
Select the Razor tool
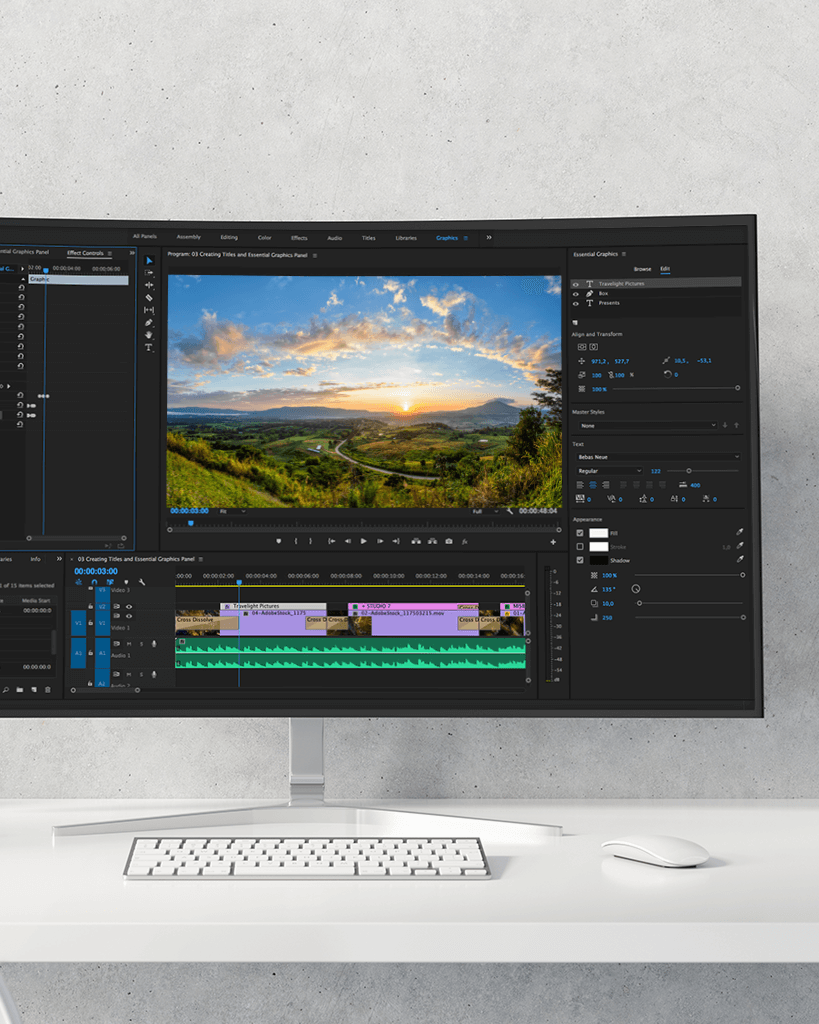coord(149,298)
